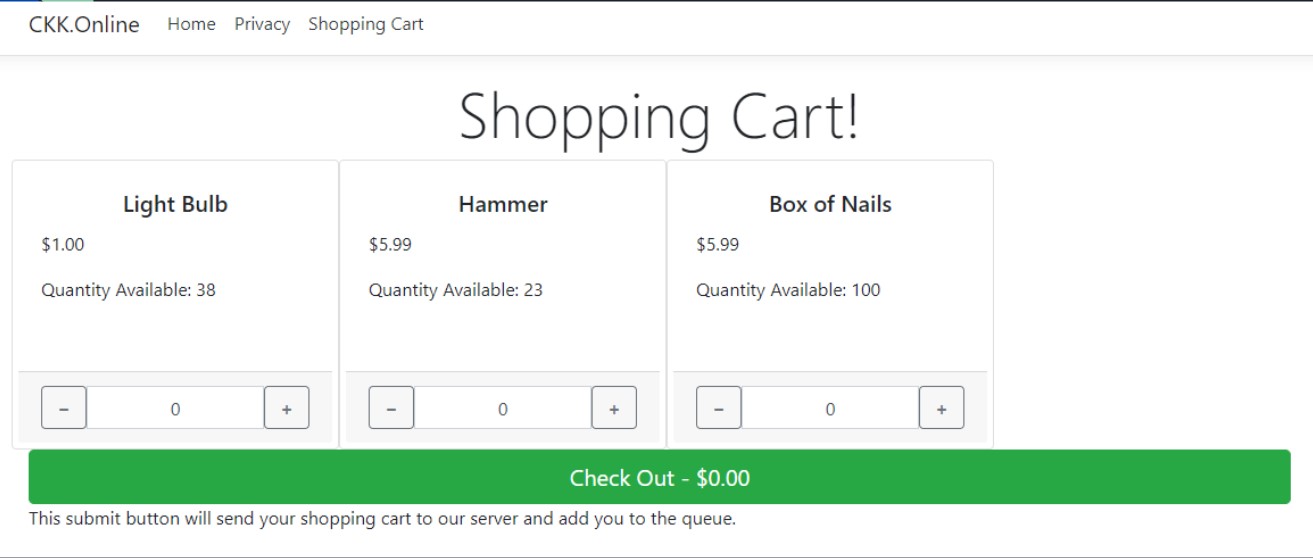Decrease Light Bulb quantity with minus button
Screen dimensions: 1313x558
(x=64, y=408)
